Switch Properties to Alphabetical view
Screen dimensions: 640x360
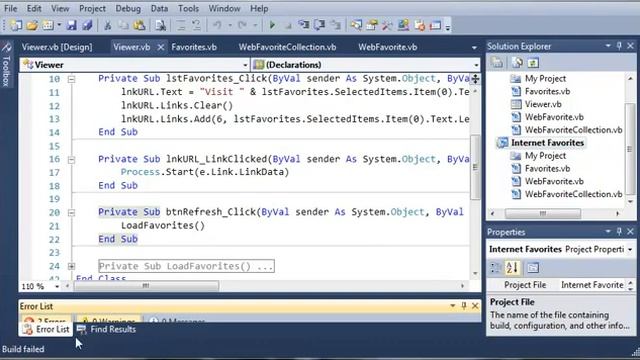coord(512,268)
